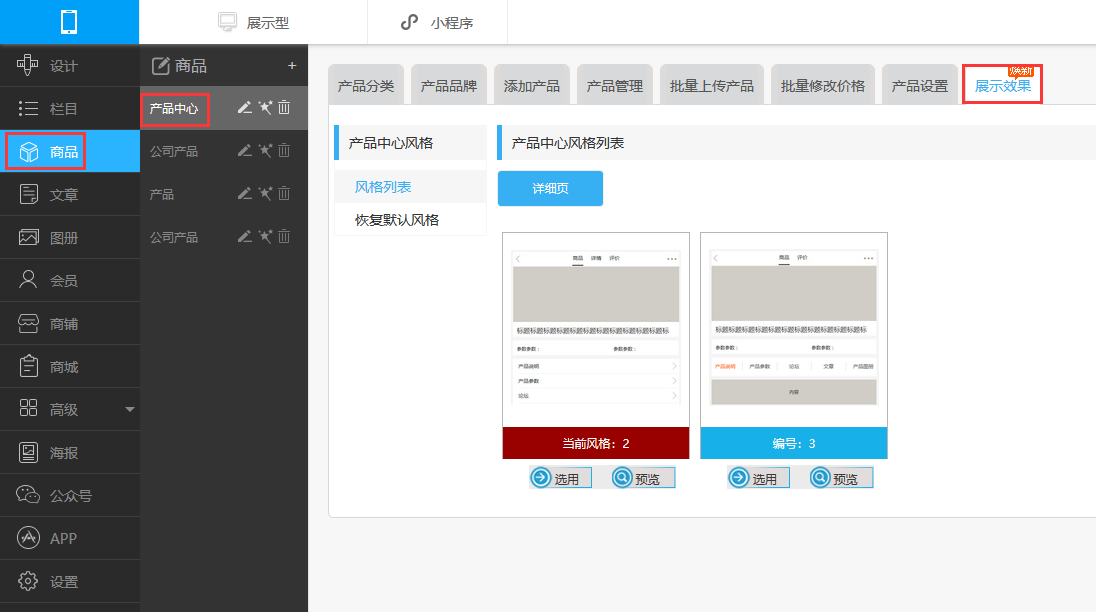The width and height of the screenshot is (1096, 612).
Task: Switch to the 产品品牌 tab
Action: click(x=449, y=85)
